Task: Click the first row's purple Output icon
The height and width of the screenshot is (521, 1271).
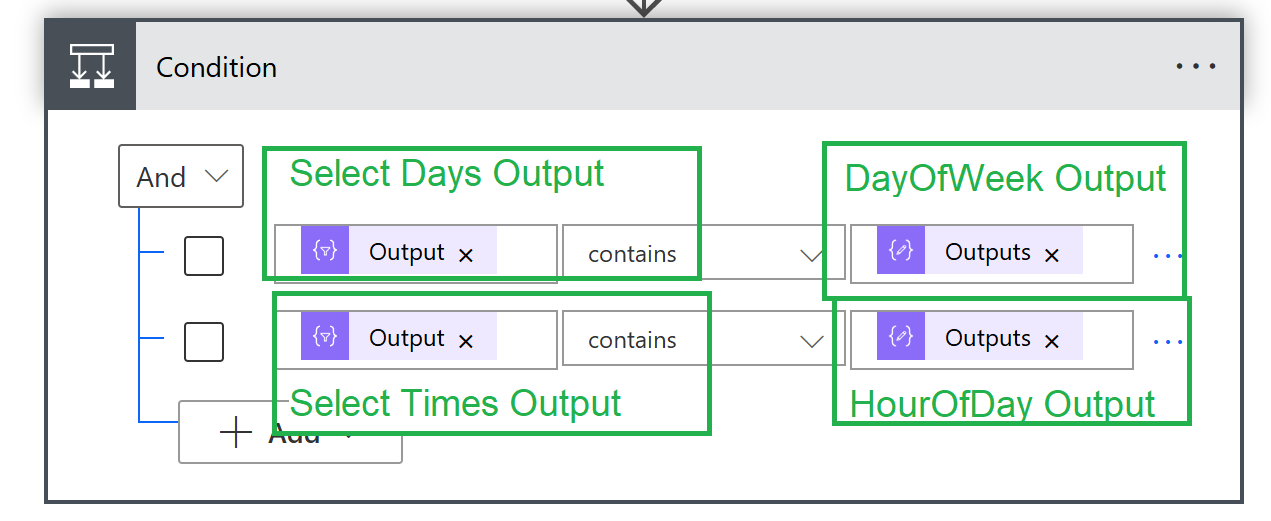Action: coord(325,253)
